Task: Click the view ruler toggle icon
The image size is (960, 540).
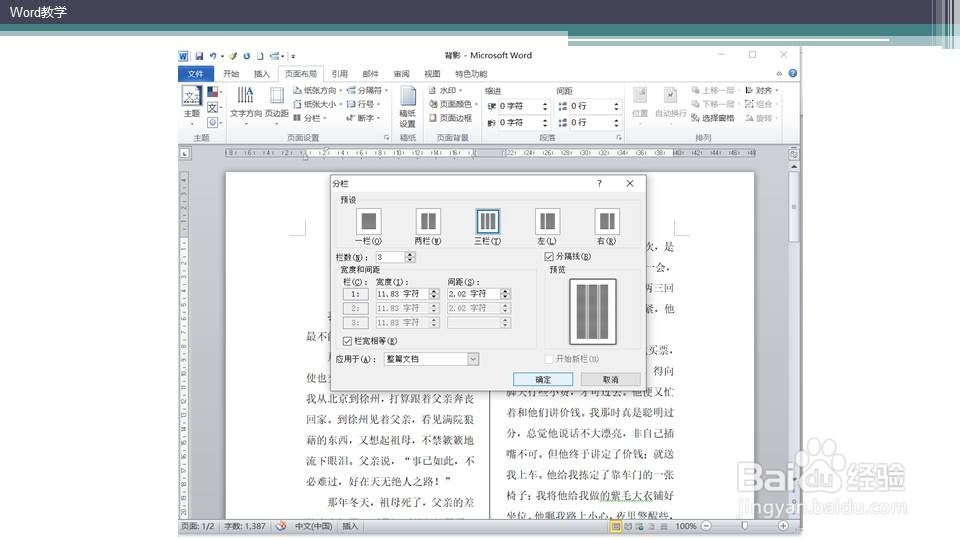Action: tap(793, 154)
